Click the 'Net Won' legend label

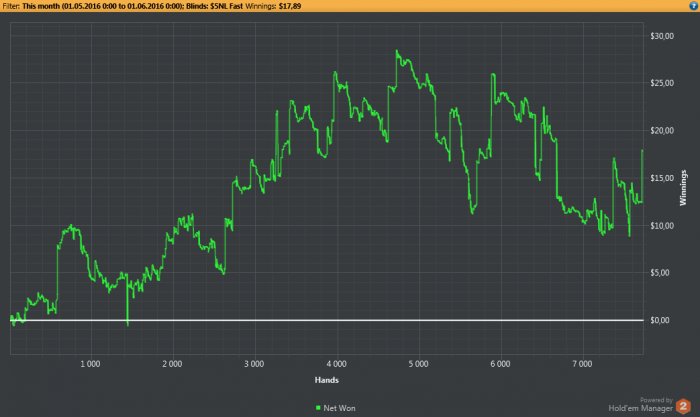click(339, 408)
